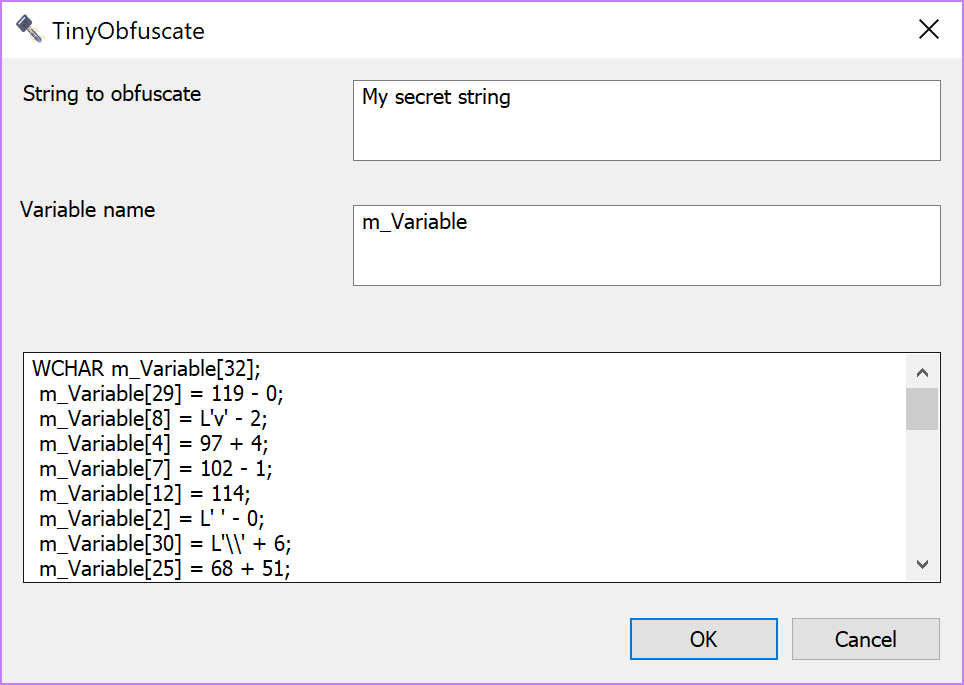Place cursor on the m_Variable[4] code line
This screenshot has height=685, width=964.
153,444
